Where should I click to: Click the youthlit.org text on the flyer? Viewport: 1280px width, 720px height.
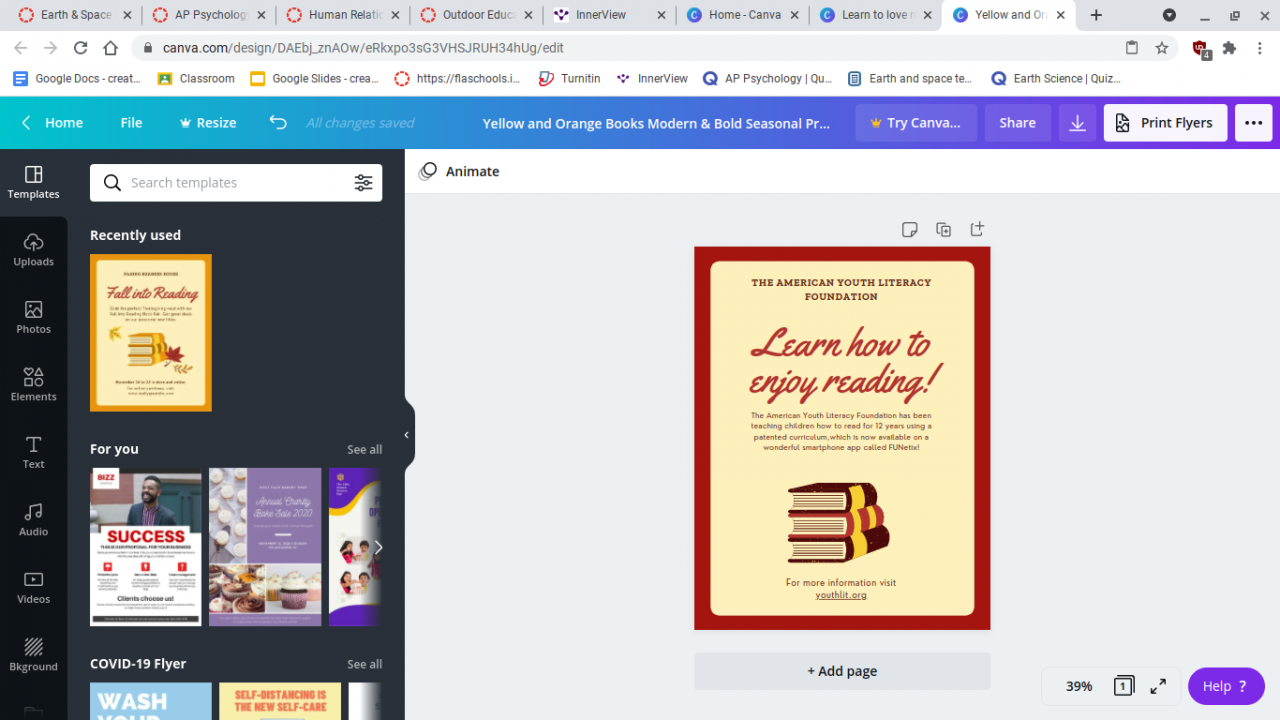click(841, 595)
